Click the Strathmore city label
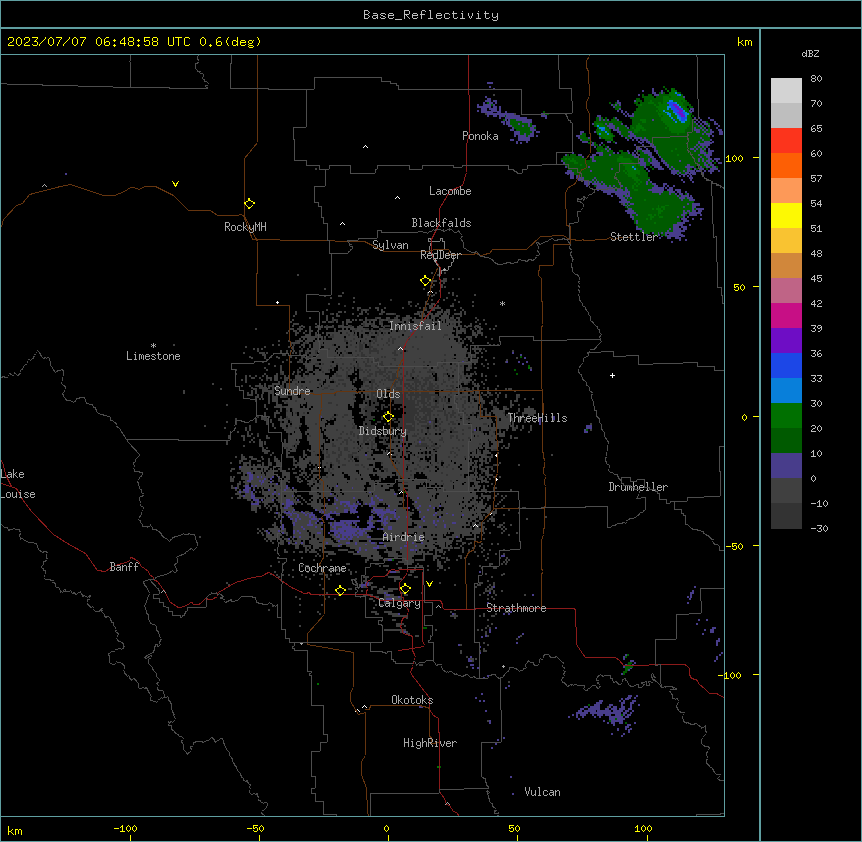862x842 pixels. pos(516,608)
